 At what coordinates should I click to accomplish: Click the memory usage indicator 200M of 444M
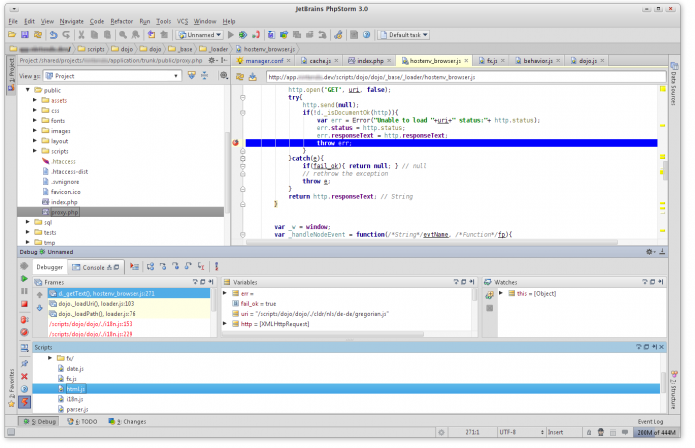point(656,432)
